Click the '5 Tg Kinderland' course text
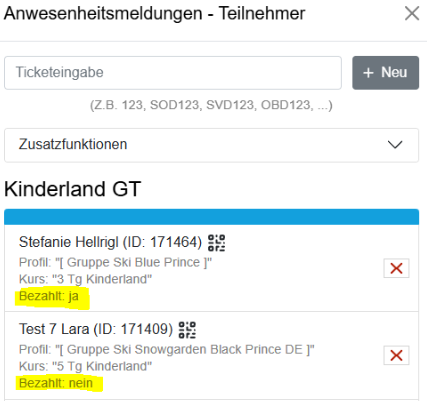This screenshot has width=427, height=401. click(85, 366)
